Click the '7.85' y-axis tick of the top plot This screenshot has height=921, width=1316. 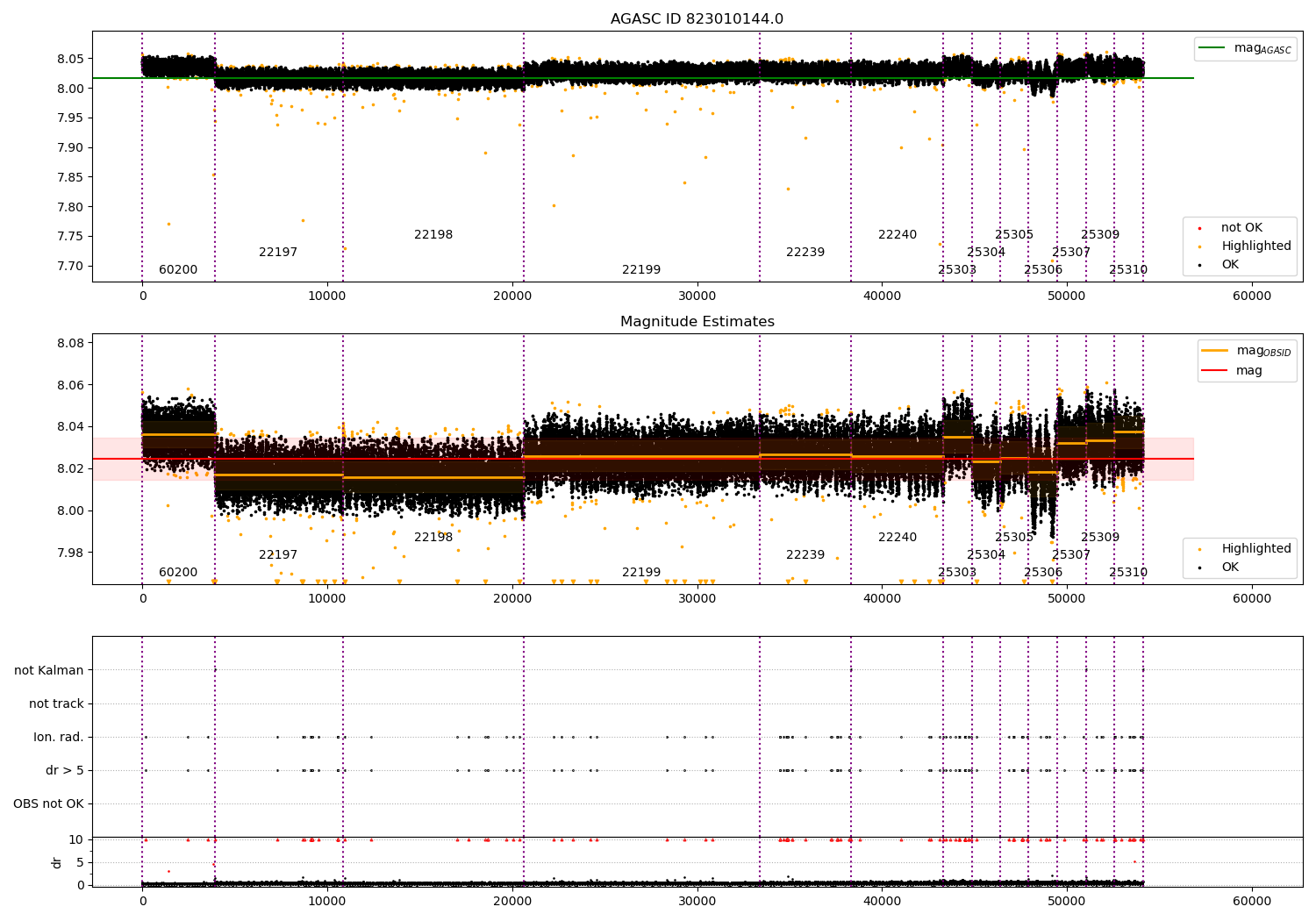coord(70,177)
